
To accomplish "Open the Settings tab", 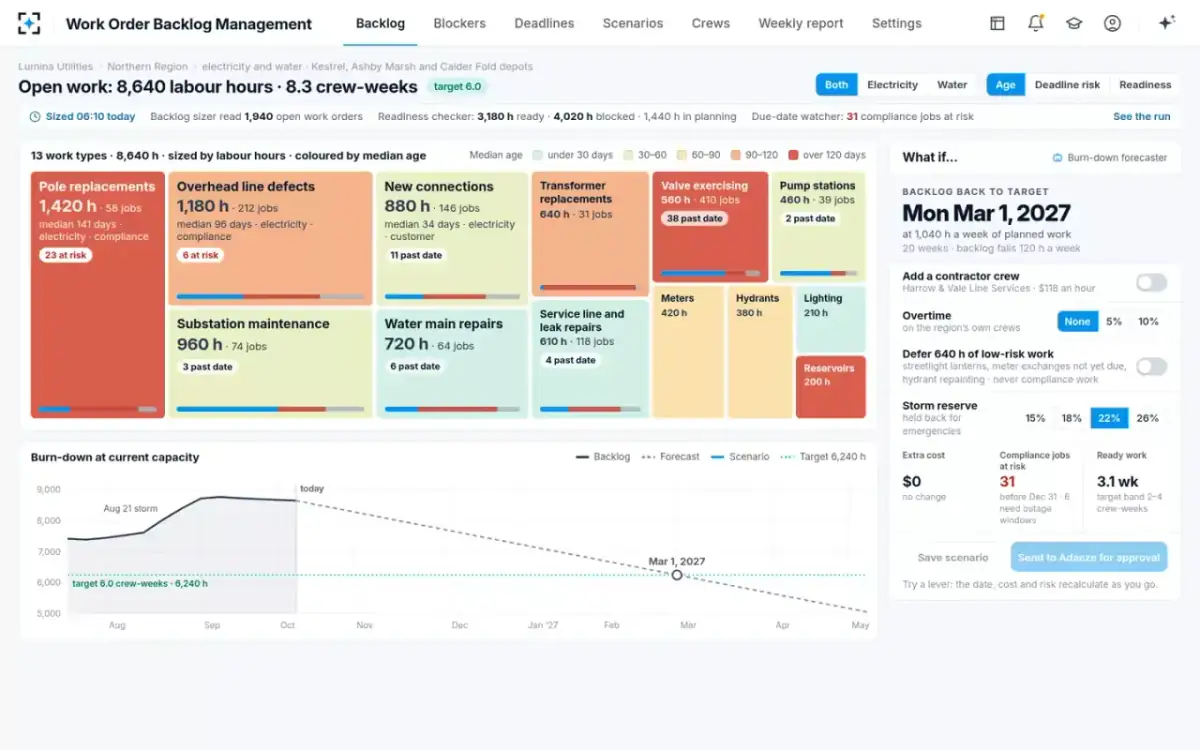I will (x=897, y=23).
